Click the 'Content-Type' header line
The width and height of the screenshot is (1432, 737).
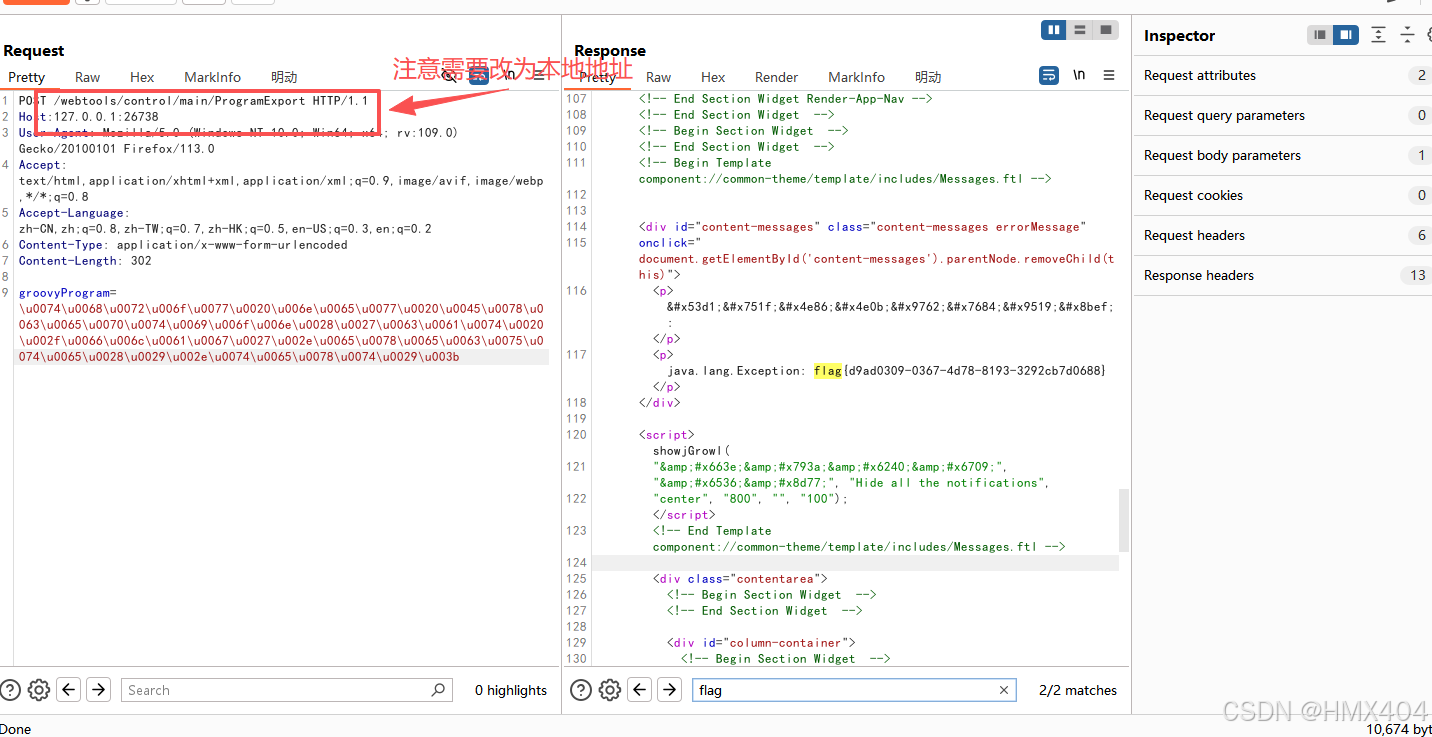(183, 245)
